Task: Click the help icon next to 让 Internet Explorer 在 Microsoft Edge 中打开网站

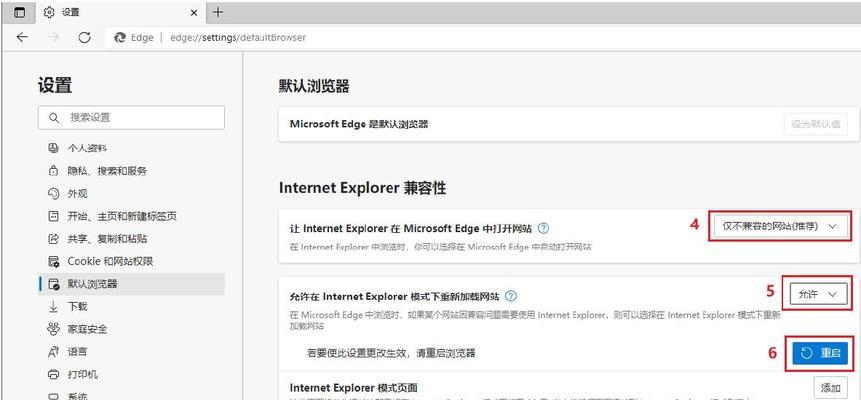Action: point(543,227)
